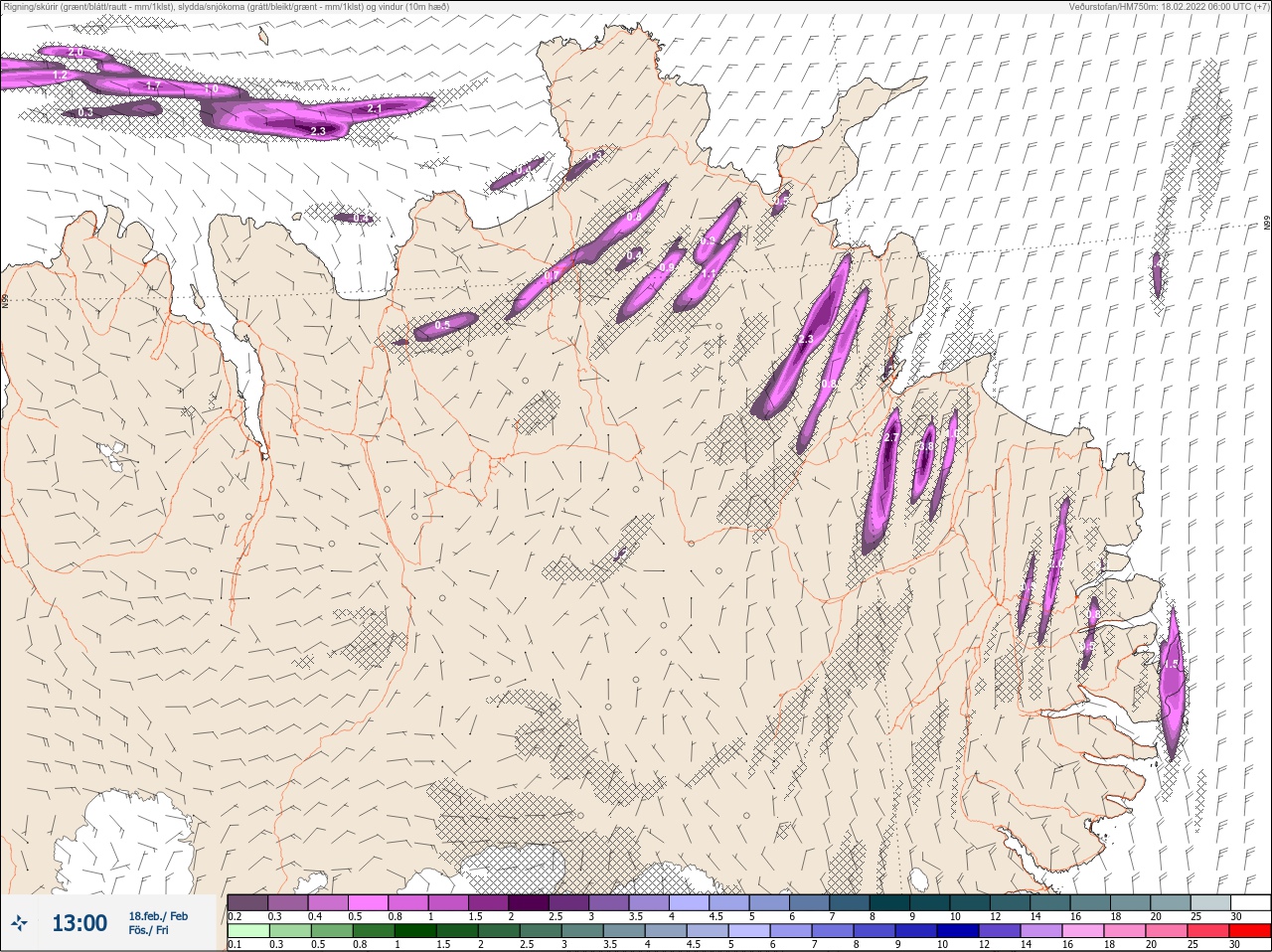Click the '18.feb./ Feb' date text
1272x952 pixels.
tap(158, 916)
